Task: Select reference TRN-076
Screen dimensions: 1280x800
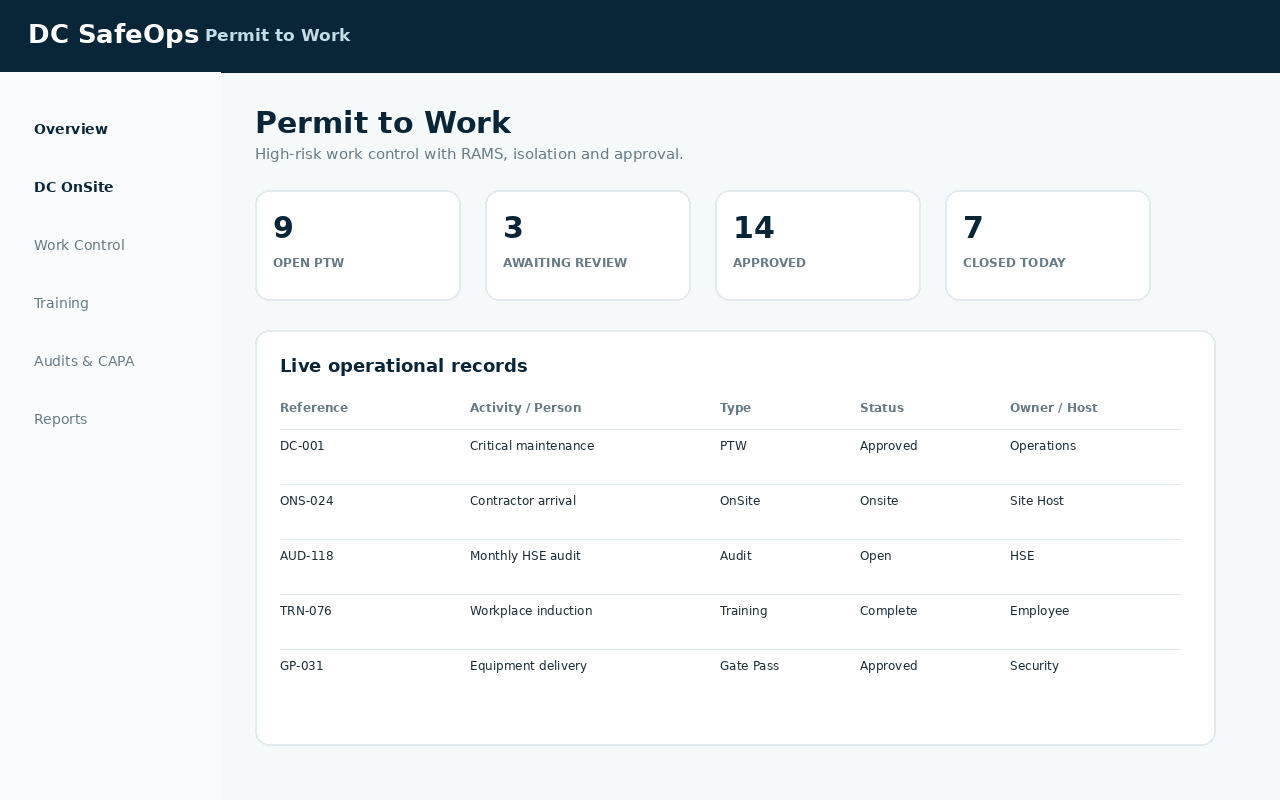Action: point(306,611)
